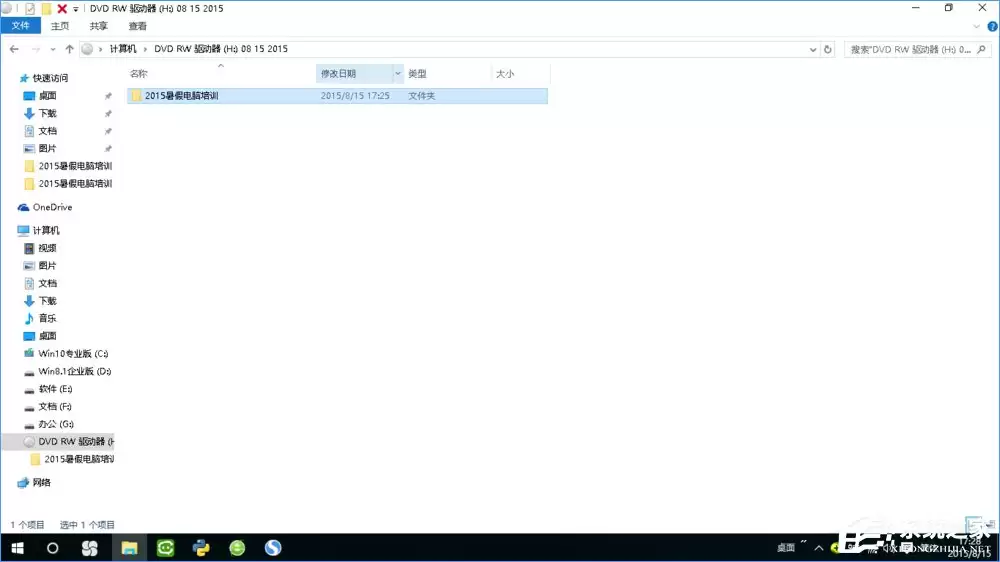
Task: Open the 文件 ribbon tab
Action: 20,26
